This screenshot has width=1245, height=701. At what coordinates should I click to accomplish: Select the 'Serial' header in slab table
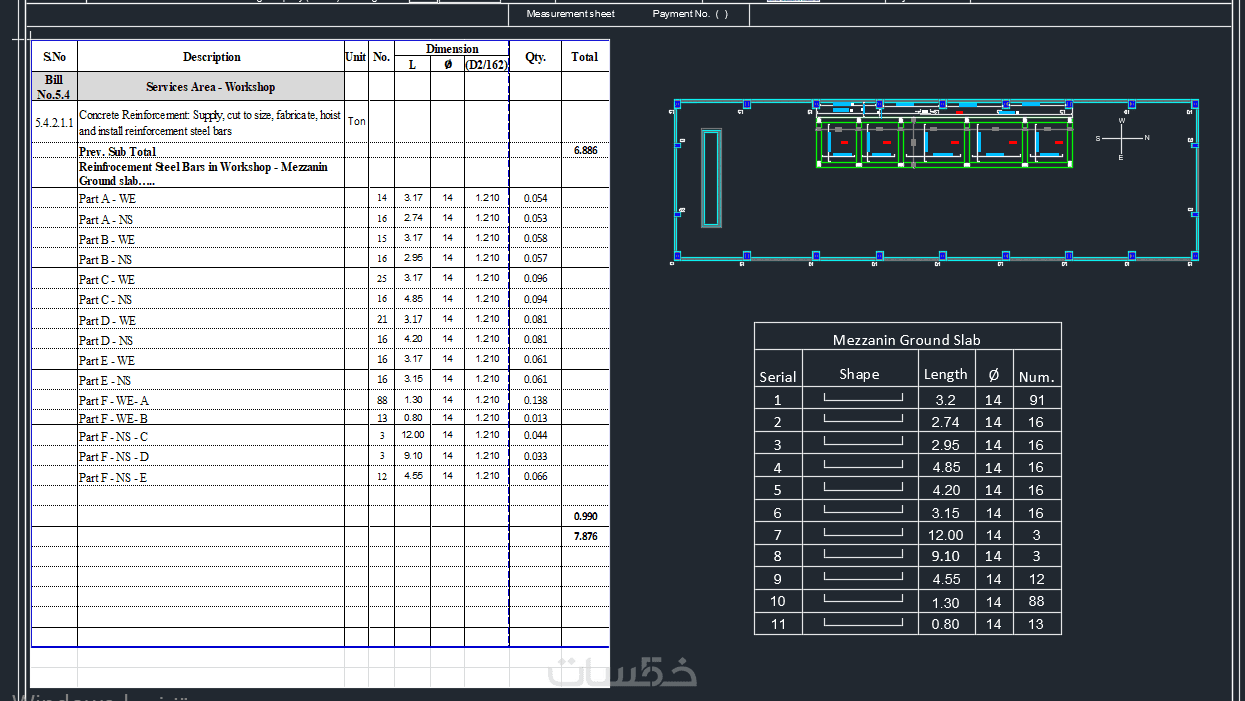pos(778,376)
